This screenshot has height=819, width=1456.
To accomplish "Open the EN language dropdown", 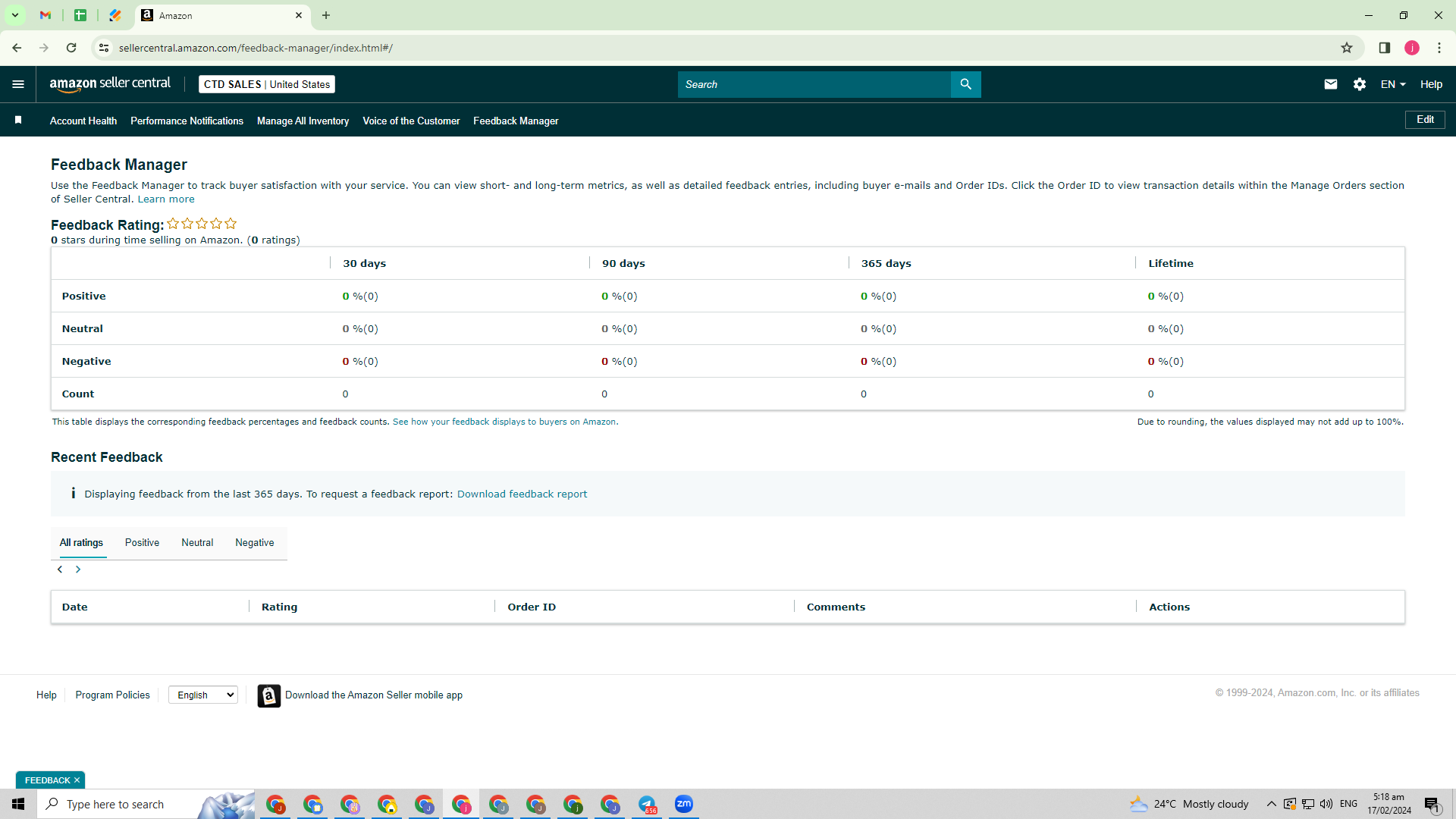I will pos(1393,84).
